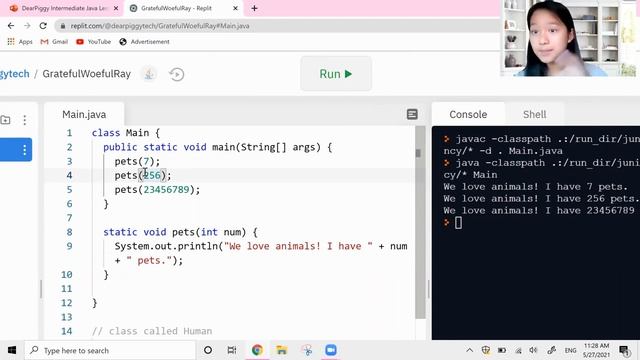Open the Windows Start menu
Viewport: 640px width, 360px height.
12,350
